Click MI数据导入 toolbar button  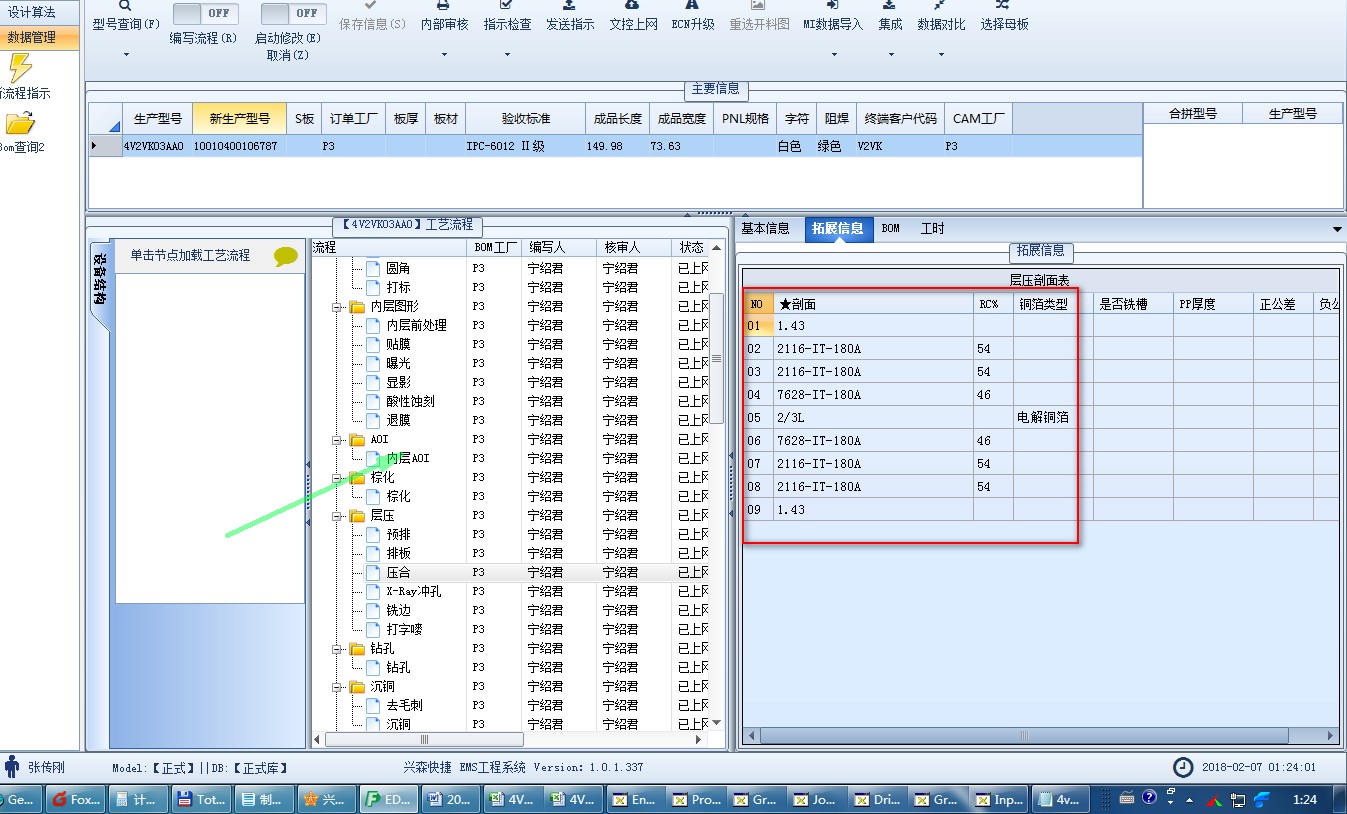(833, 16)
